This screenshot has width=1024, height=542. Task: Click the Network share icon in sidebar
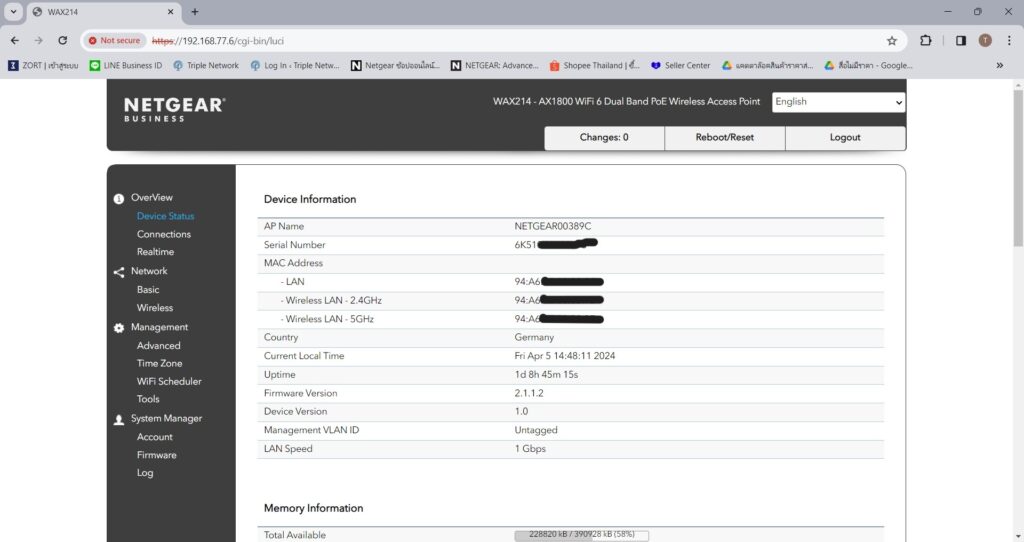click(118, 272)
